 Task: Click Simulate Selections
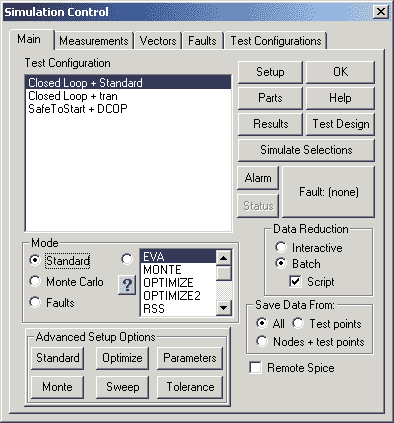click(x=306, y=150)
